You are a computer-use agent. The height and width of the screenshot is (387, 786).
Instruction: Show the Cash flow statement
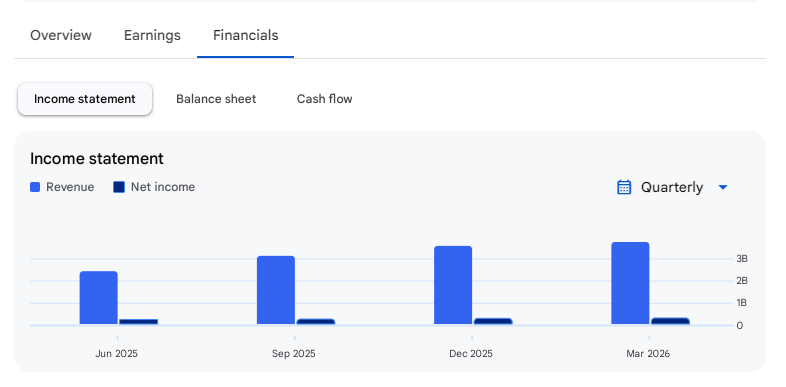(324, 99)
